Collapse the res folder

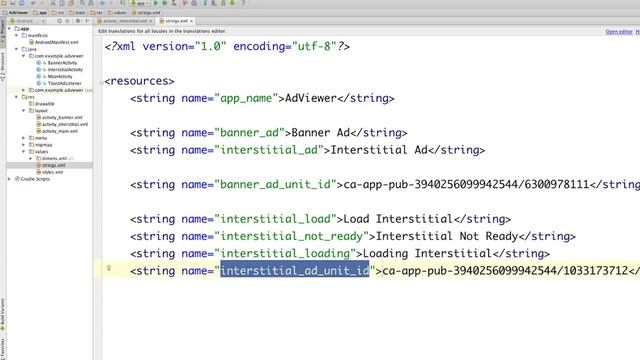coord(16,97)
